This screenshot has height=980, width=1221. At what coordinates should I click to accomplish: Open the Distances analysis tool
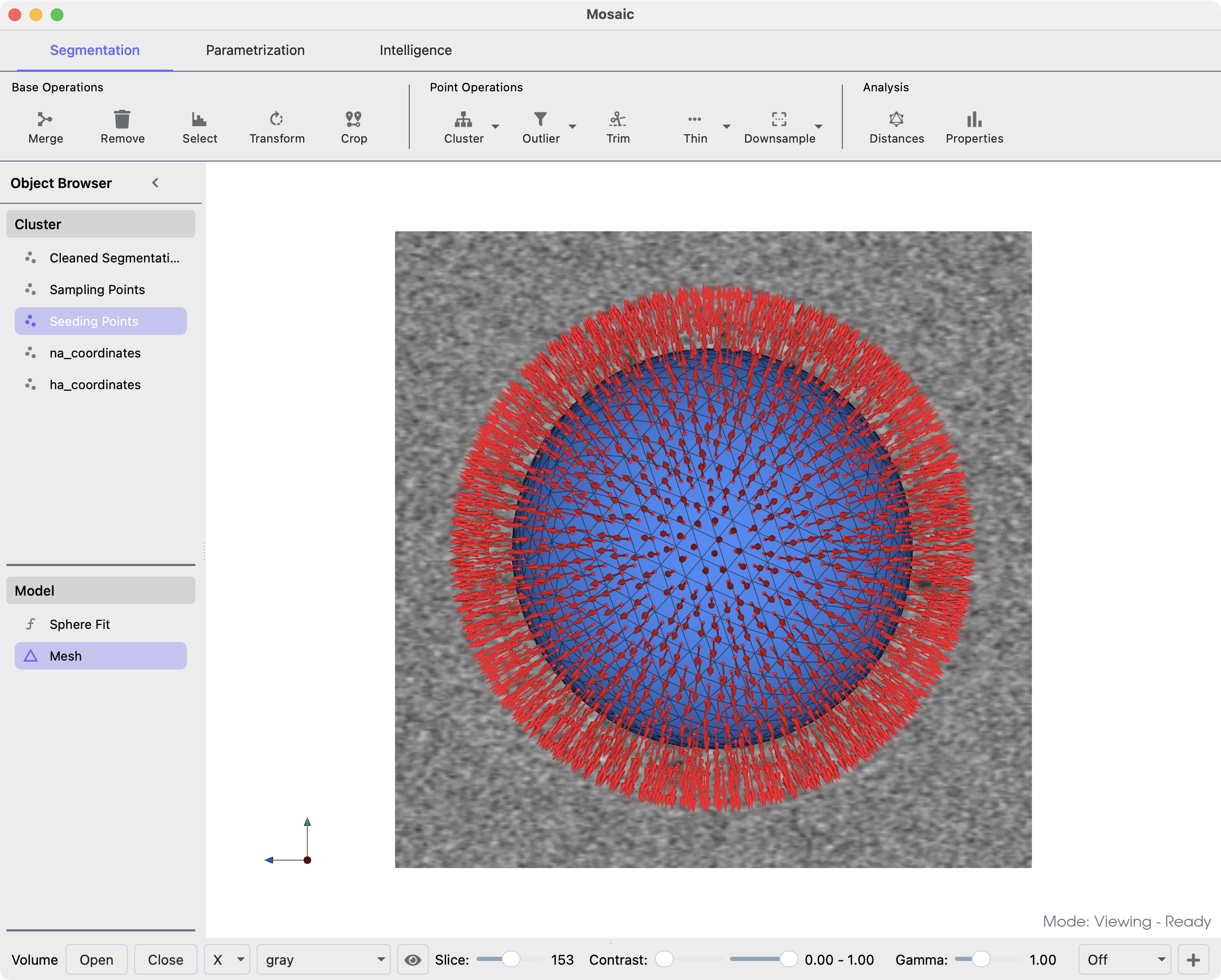click(897, 127)
